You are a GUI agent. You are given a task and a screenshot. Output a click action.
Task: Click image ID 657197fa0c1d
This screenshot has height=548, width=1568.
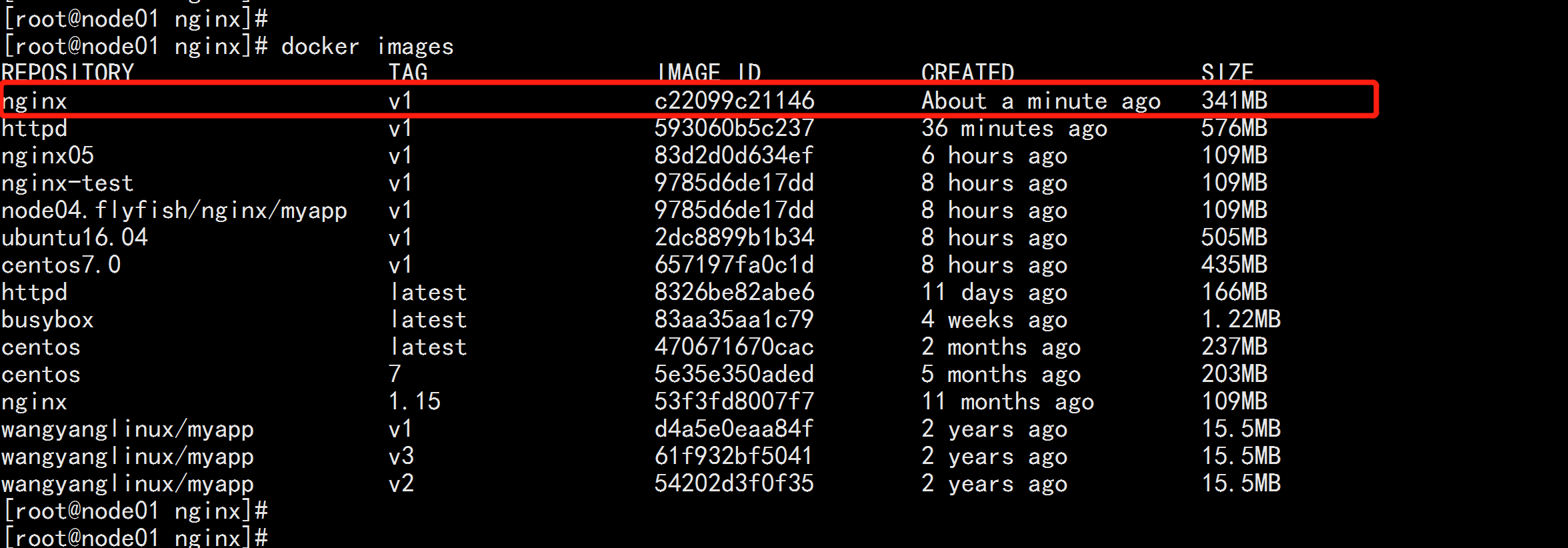734,265
